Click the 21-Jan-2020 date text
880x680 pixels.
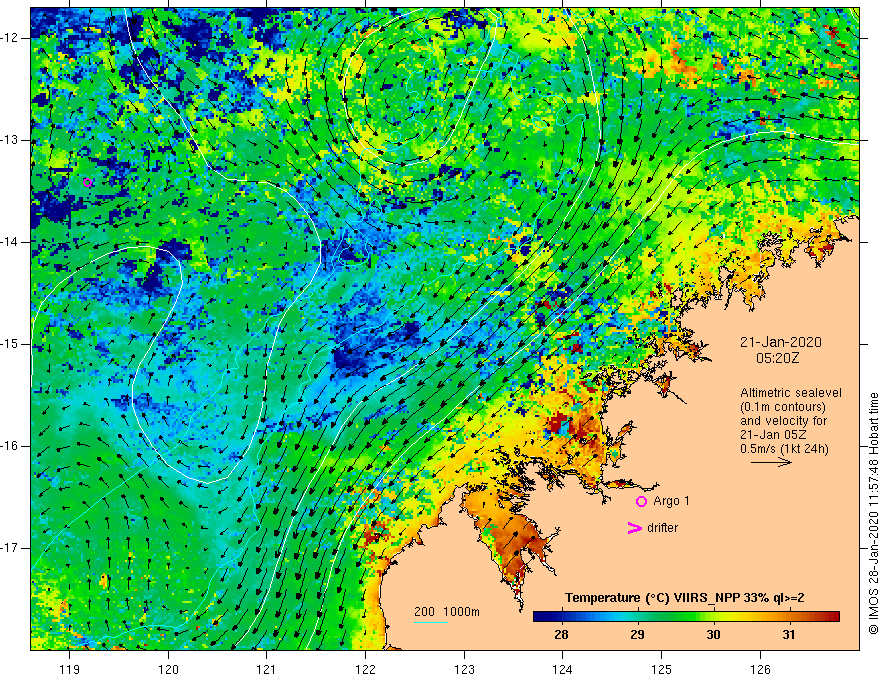point(781,342)
